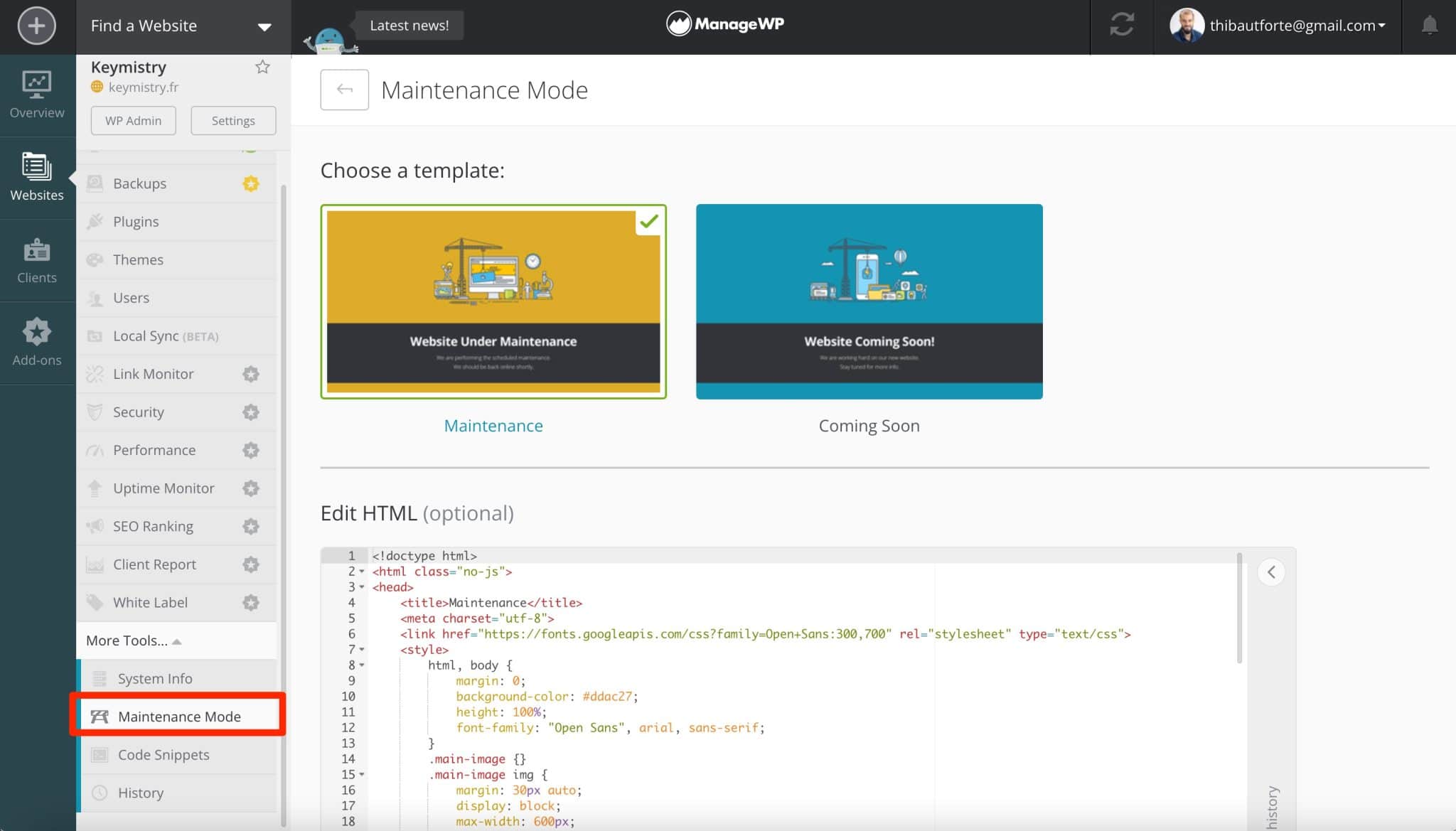Viewport: 1456px width, 831px height.
Task: Star the Keymistry website as favorite
Action: pyautogui.click(x=262, y=67)
